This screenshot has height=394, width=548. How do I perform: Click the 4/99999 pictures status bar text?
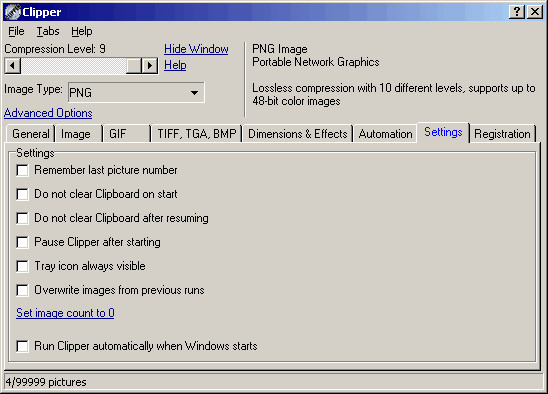[46, 382]
